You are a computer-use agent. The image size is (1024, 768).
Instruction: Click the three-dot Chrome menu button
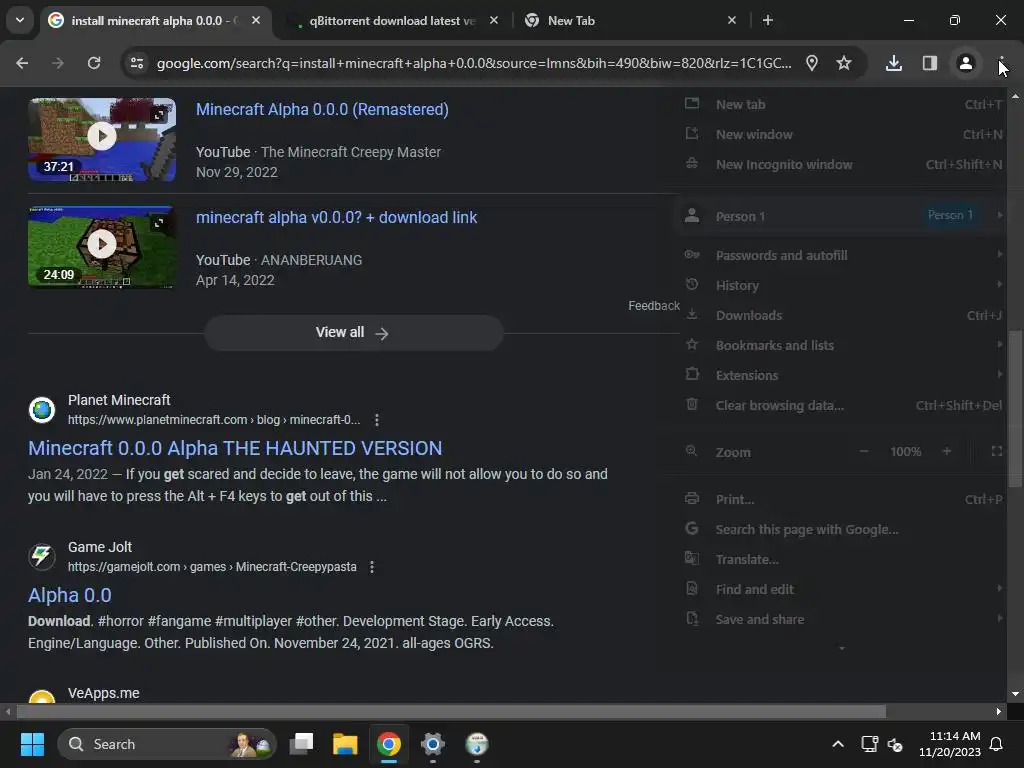(1001, 63)
